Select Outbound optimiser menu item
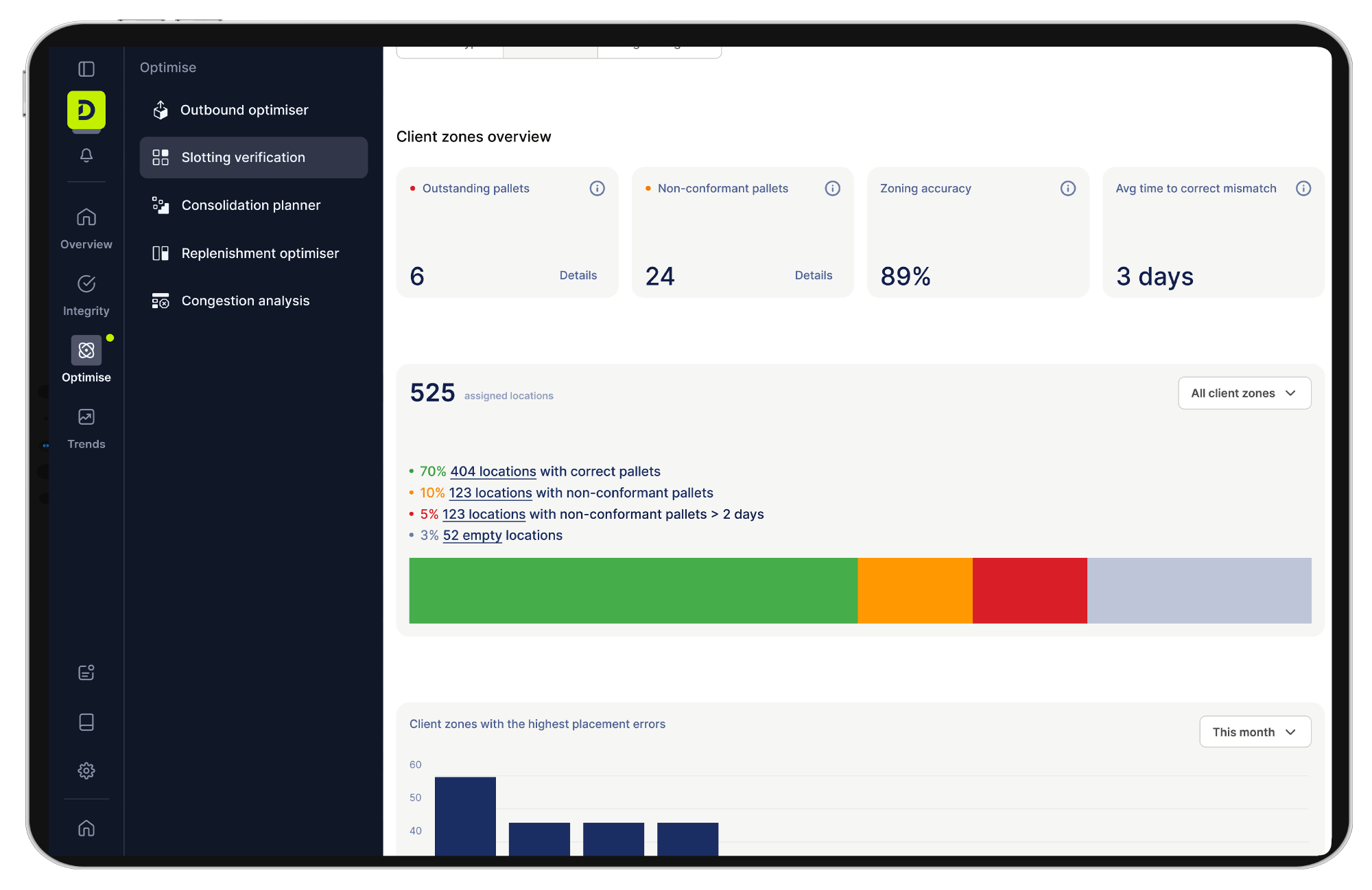Viewport: 1372px width, 890px height. pos(244,110)
